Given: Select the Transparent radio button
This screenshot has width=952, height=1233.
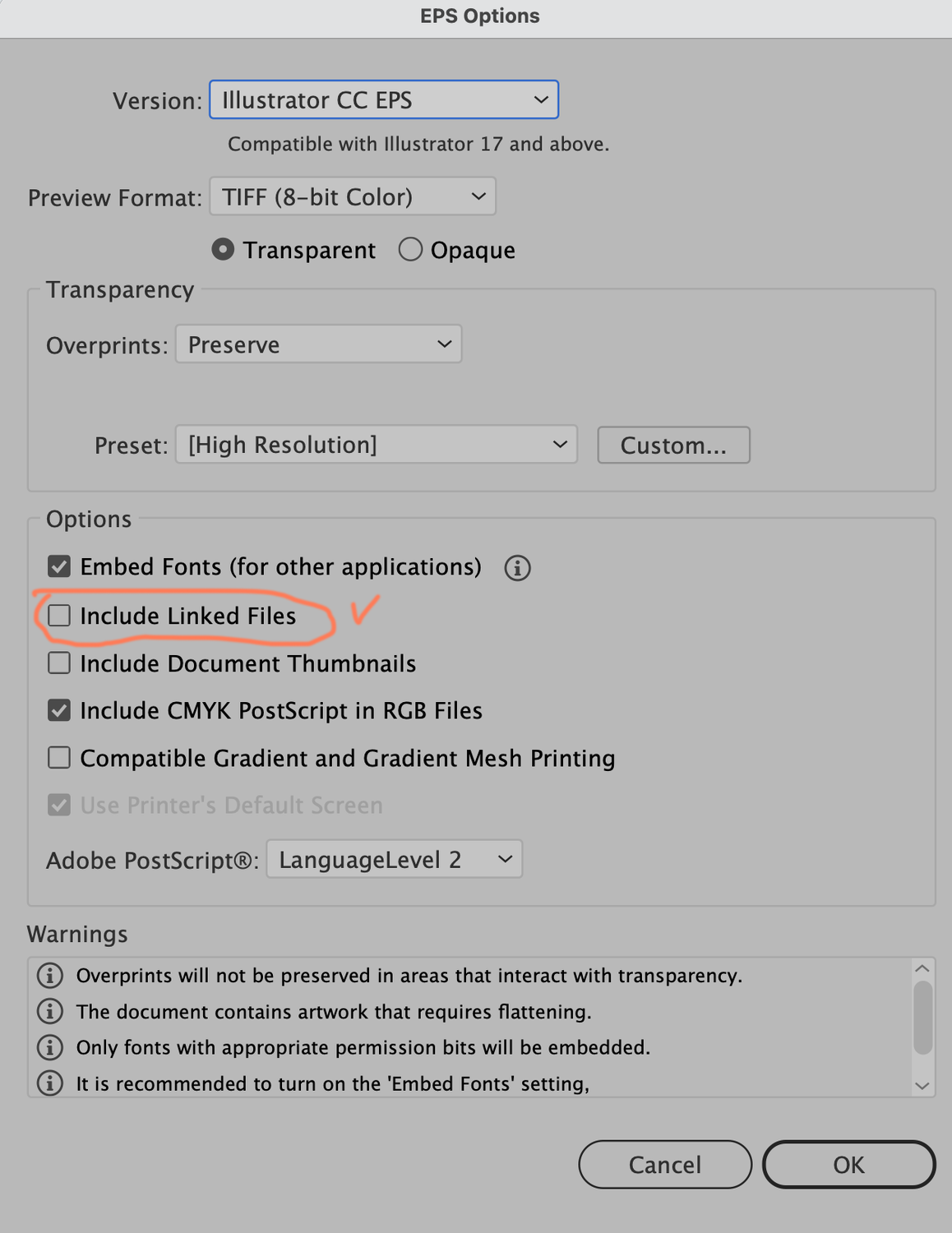Looking at the screenshot, I should pyautogui.click(x=223, y=249).
